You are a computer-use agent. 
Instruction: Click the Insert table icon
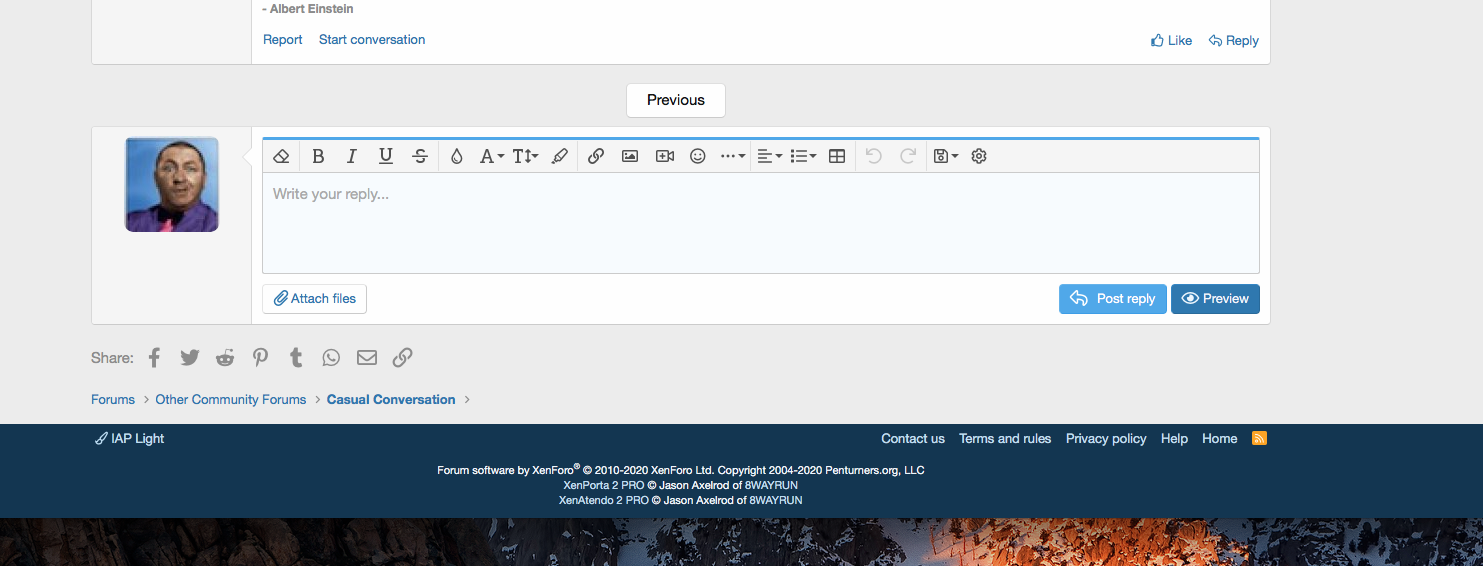[x=838, y=156]
